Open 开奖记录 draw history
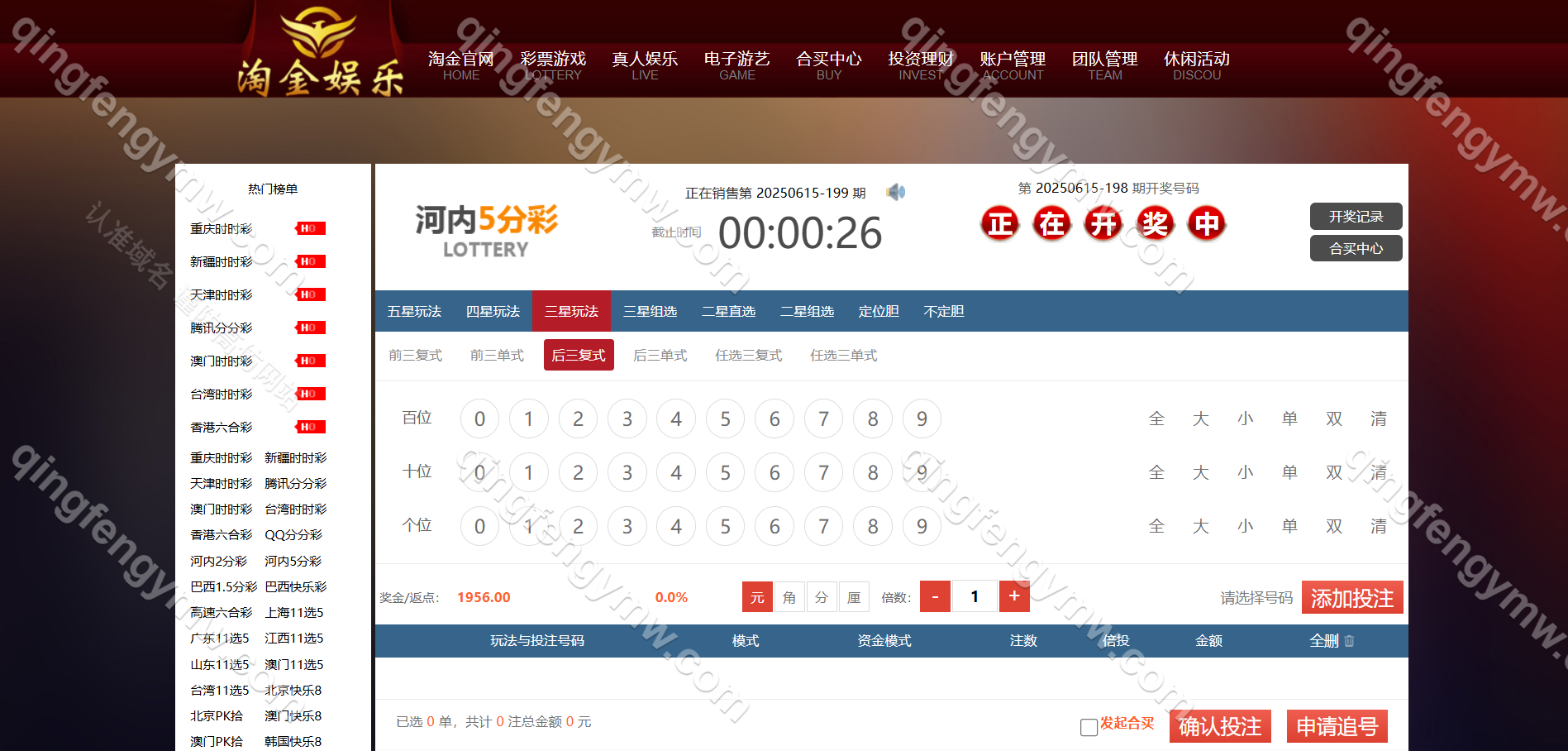The image size is (1568, 751). [x=1356, y=216]
